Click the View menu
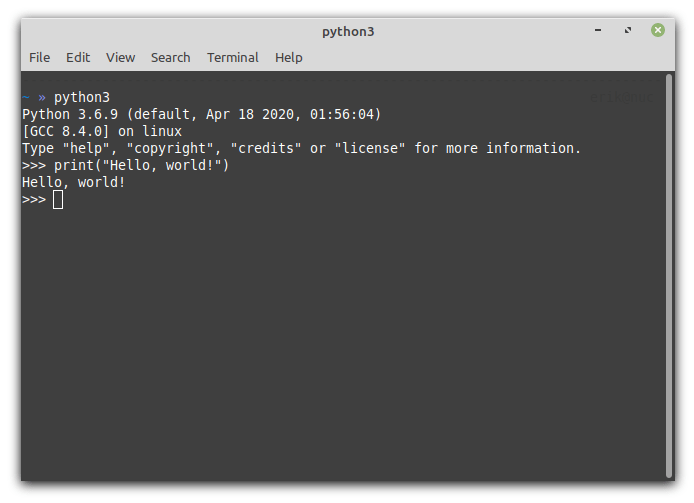 point(120,57)
